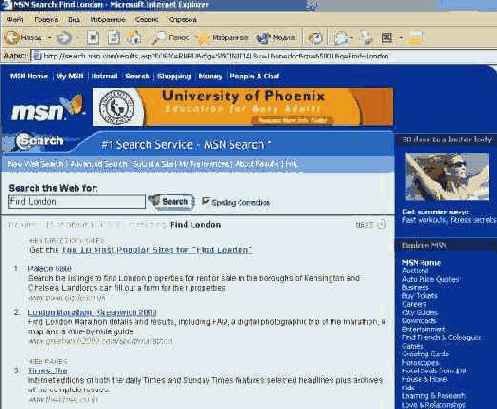497x409 pixels.
Task: Open the History clock toolbar icon
Action: (x=315, y=38)
